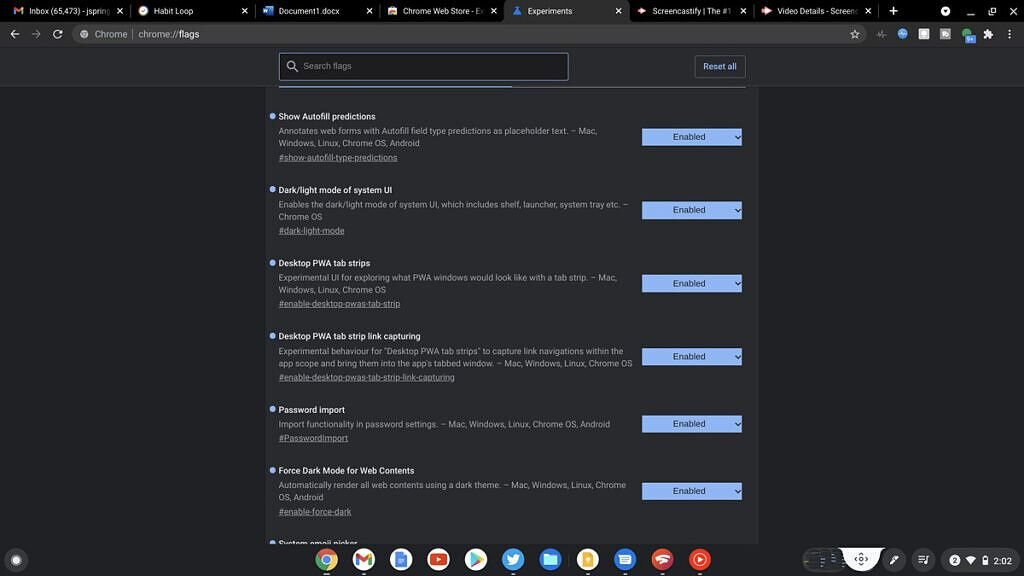Bookmark this page with the star icon
Screen dimensions: 1024x576
(854, 33)
